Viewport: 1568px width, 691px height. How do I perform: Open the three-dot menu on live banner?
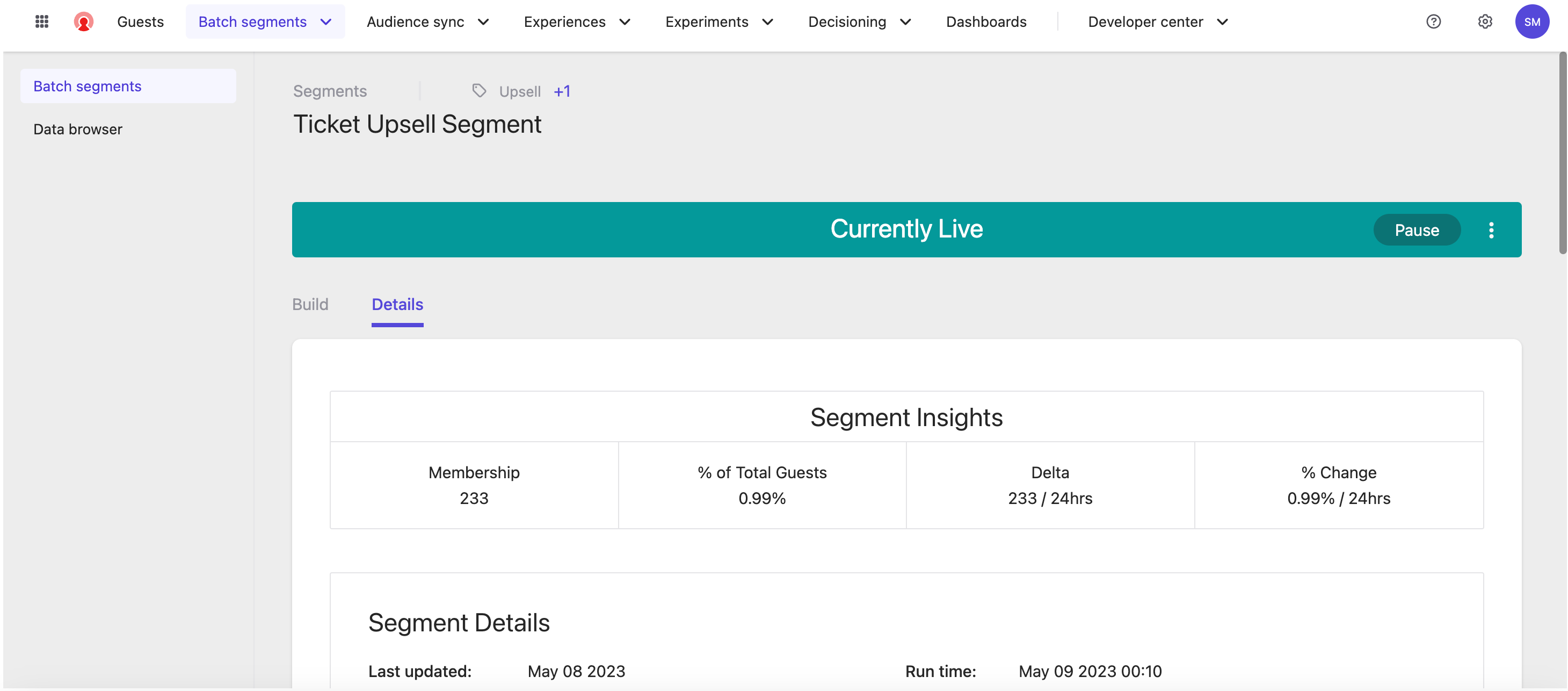tap(1491, 230)
